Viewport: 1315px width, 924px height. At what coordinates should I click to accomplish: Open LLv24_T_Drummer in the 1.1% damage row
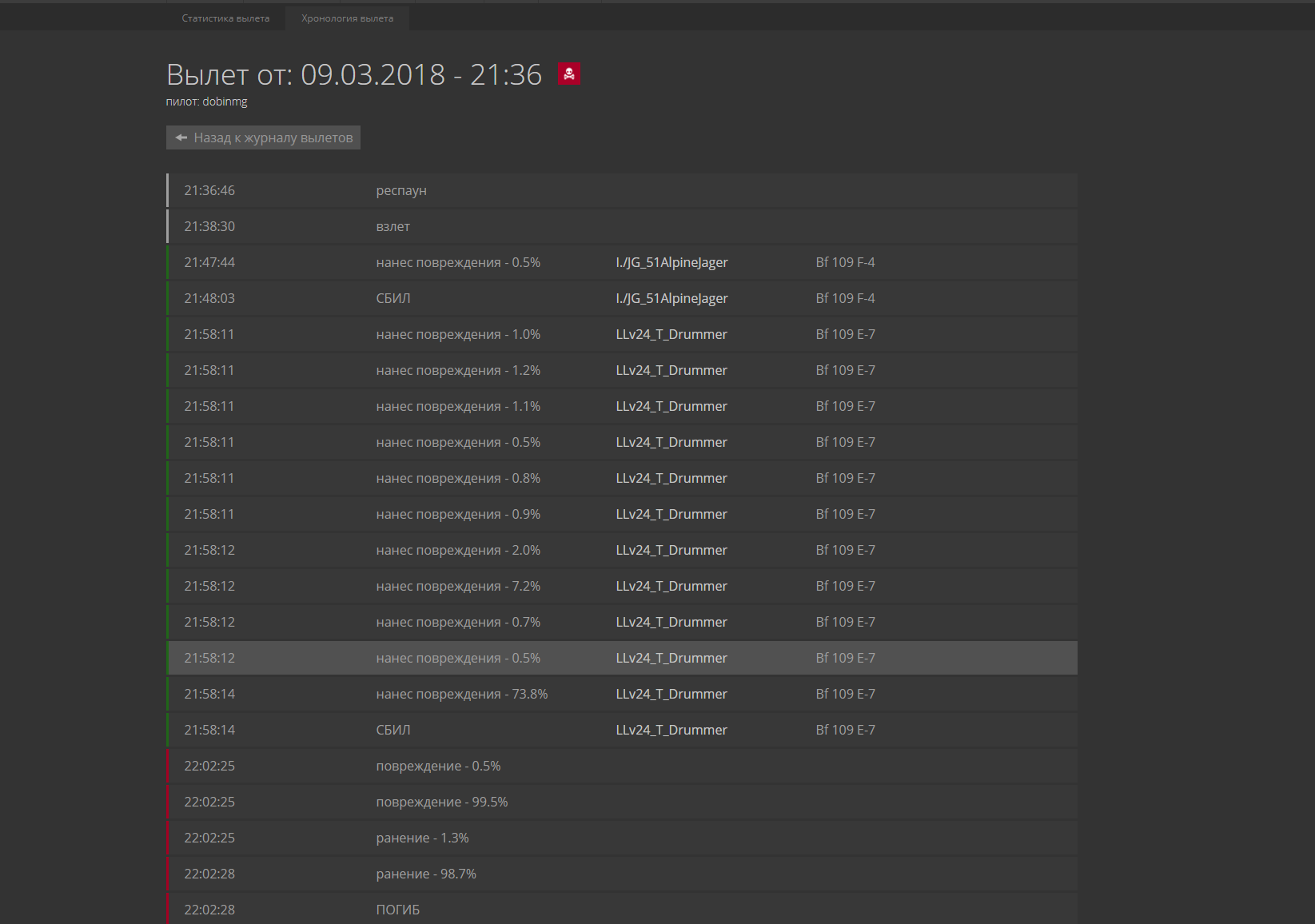pyautogui.click(x=671, y=406)
